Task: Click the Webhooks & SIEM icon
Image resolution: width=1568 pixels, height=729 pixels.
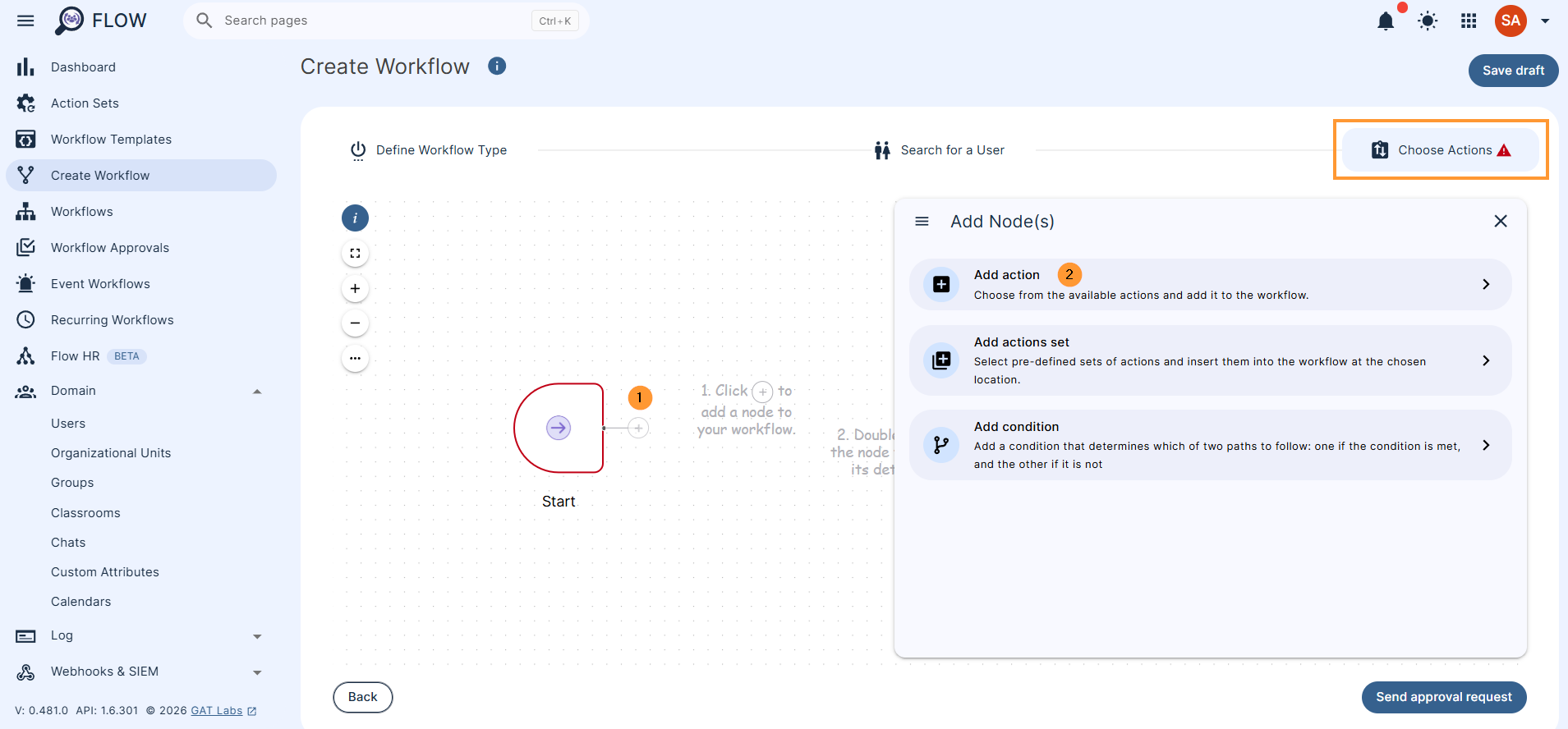Action: [26, 672]
